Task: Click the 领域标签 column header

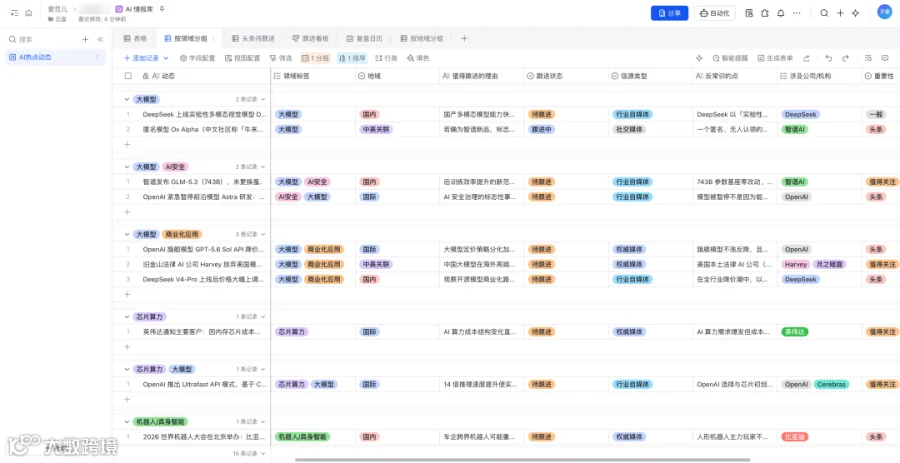Action: (x=313, y=76)
